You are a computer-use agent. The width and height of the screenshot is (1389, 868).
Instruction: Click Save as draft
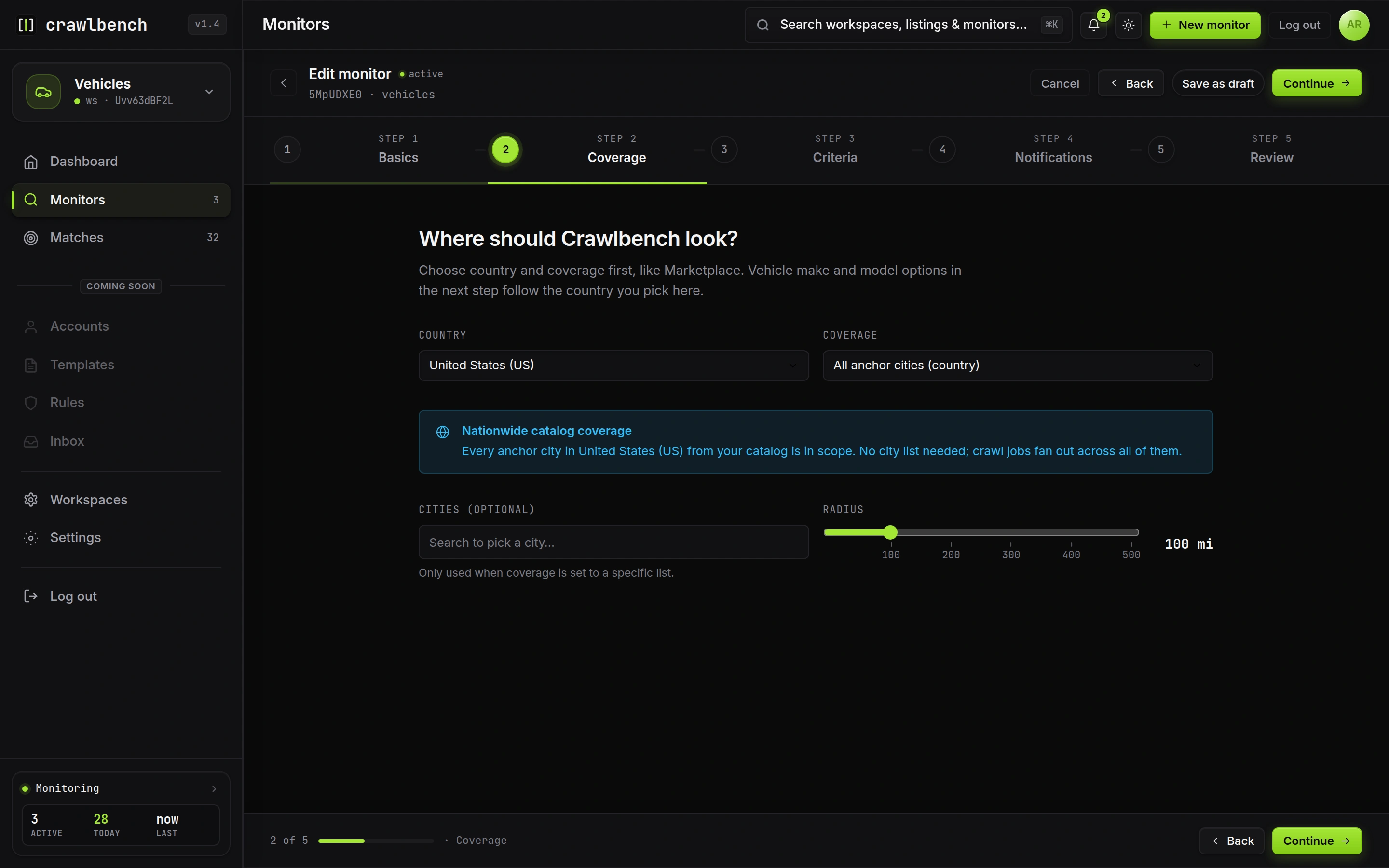click(x=1217, y=83)
